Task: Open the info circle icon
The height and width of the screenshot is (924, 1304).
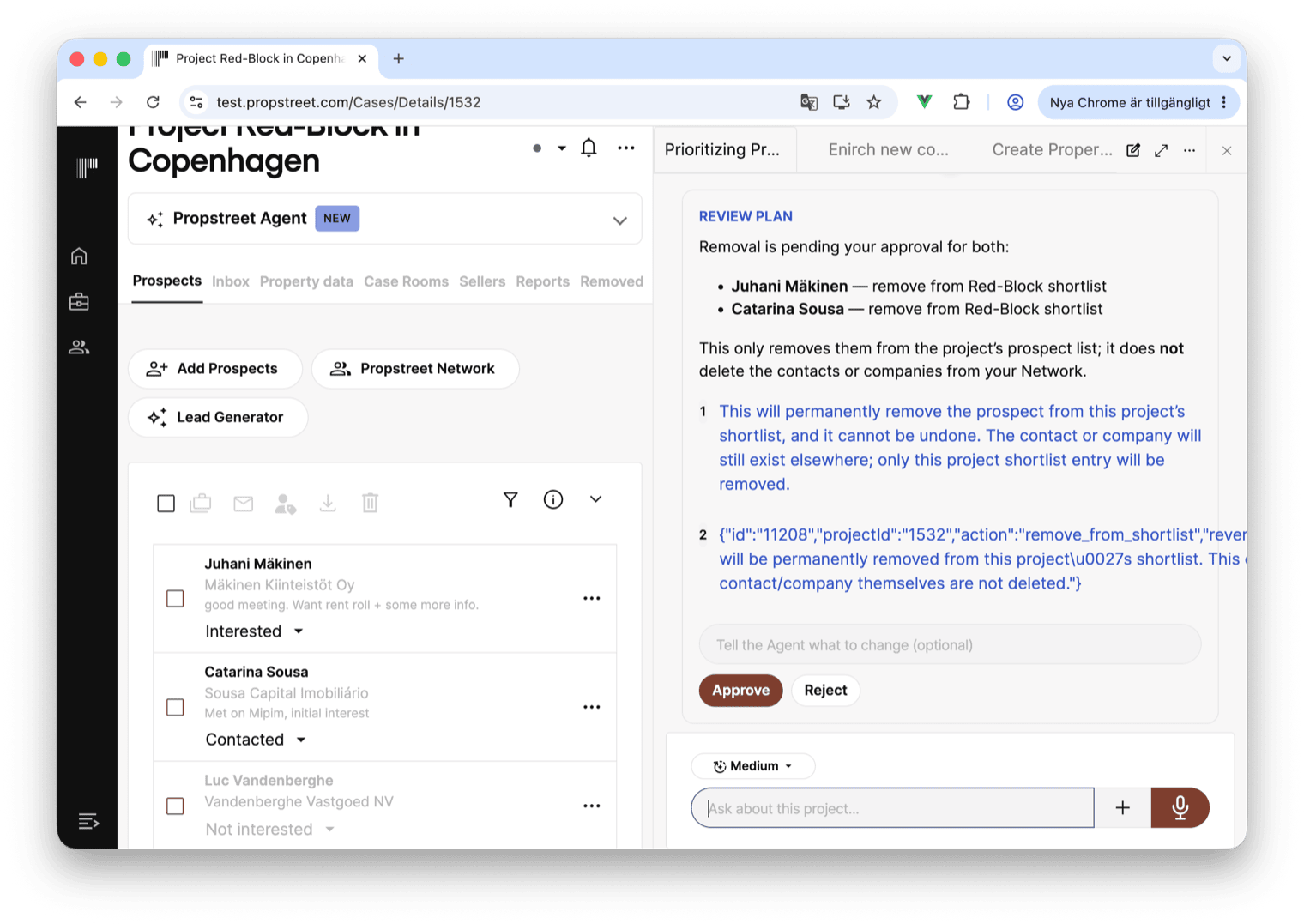Action: 553,499
